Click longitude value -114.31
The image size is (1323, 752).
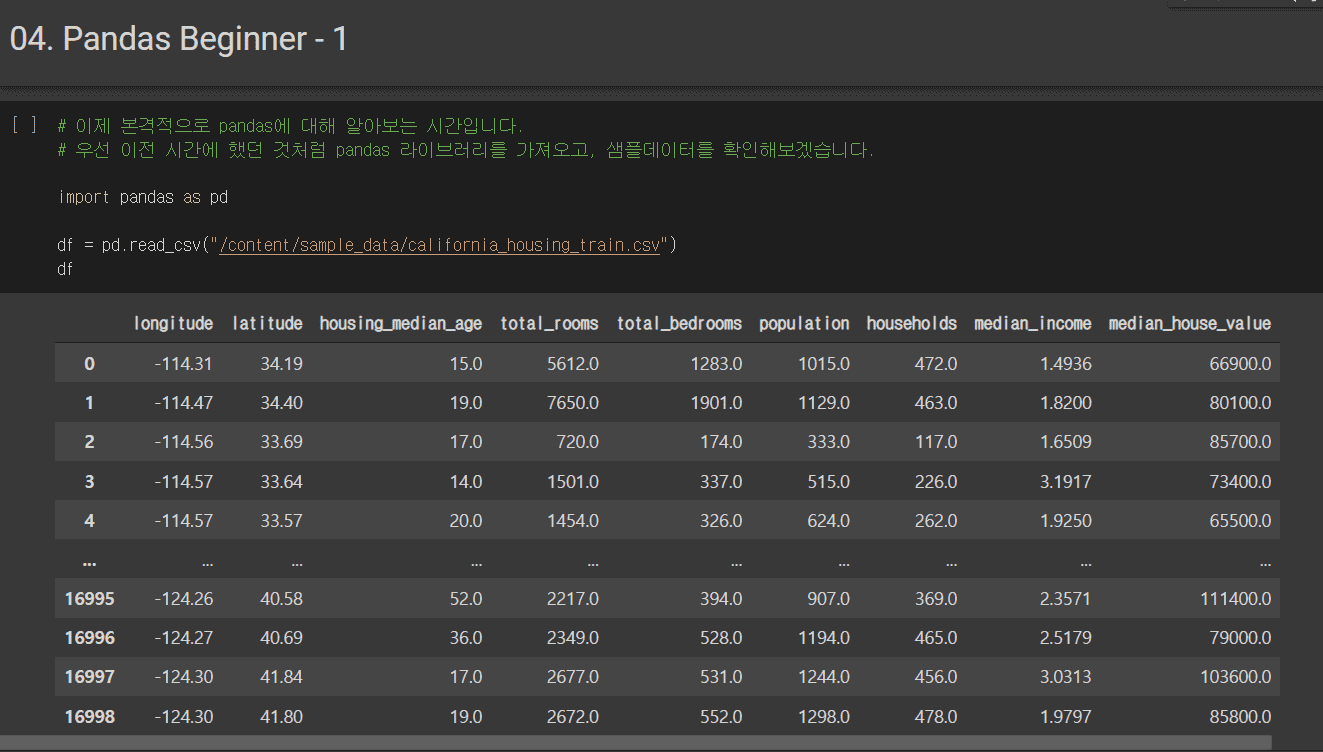pos(184,364)
